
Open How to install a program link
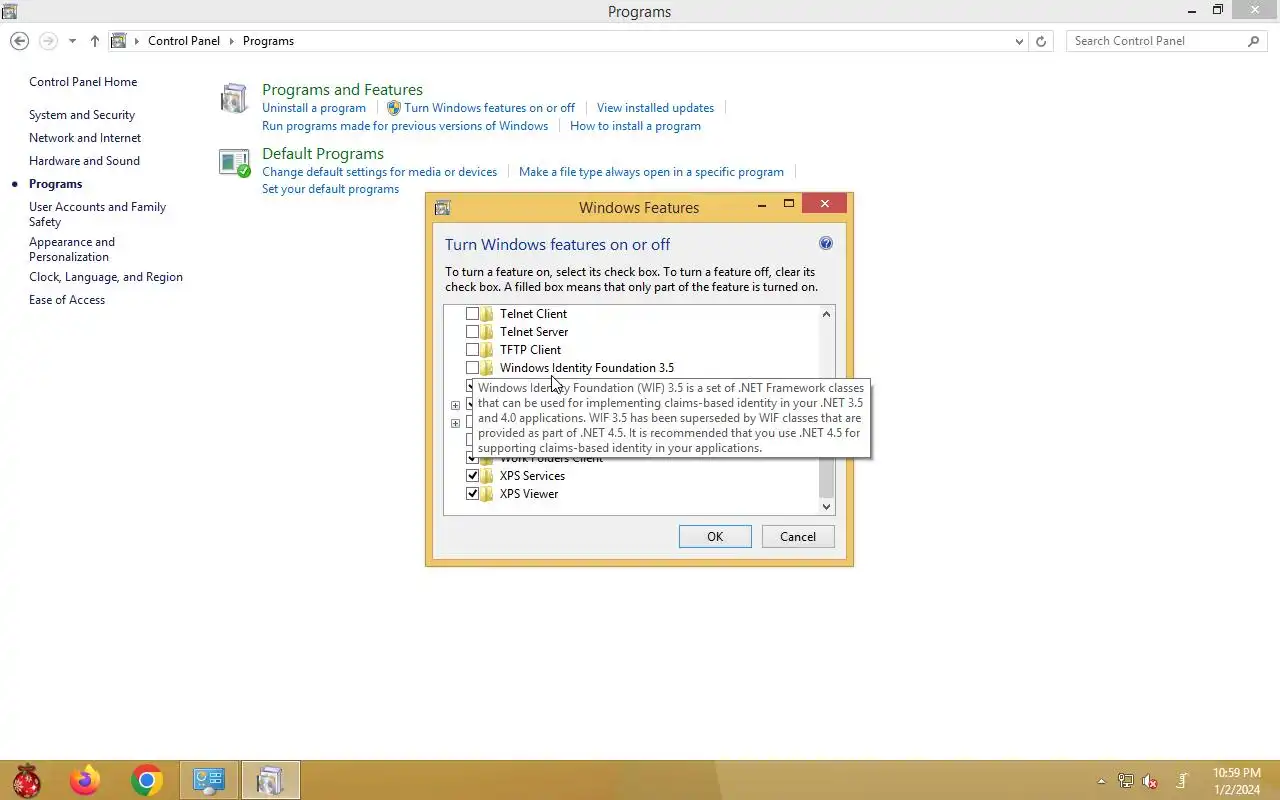coord(635,126)
